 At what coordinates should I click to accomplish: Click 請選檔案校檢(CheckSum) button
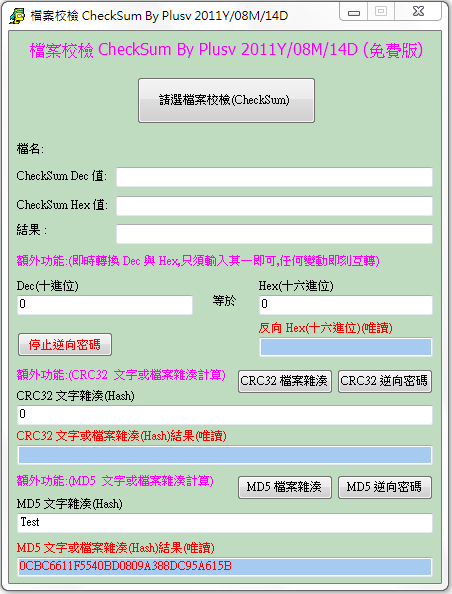tap(226, 100)
